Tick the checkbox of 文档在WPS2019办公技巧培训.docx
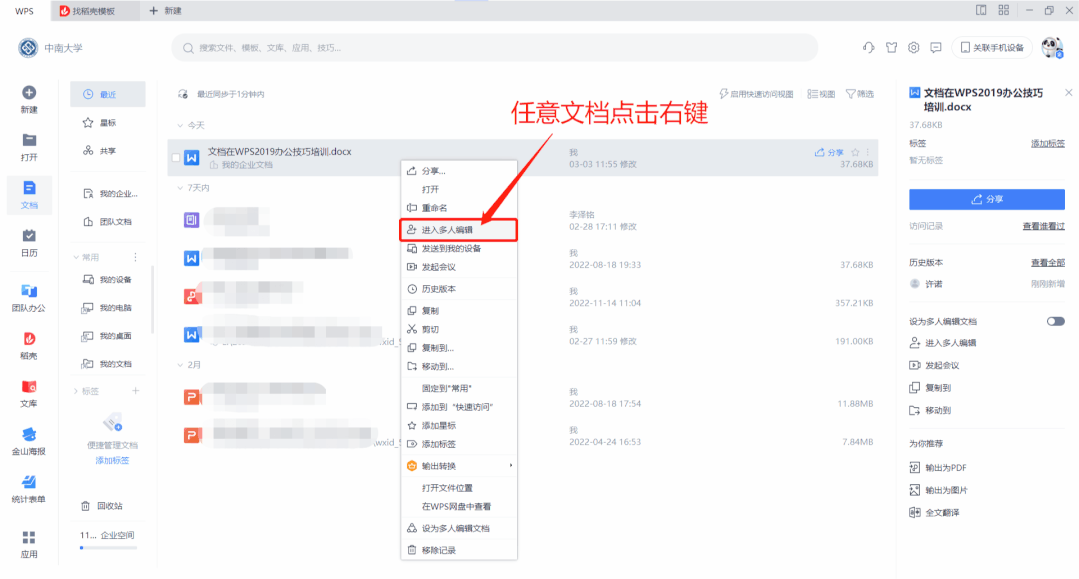1079x579 pixels. pos(176,158)
